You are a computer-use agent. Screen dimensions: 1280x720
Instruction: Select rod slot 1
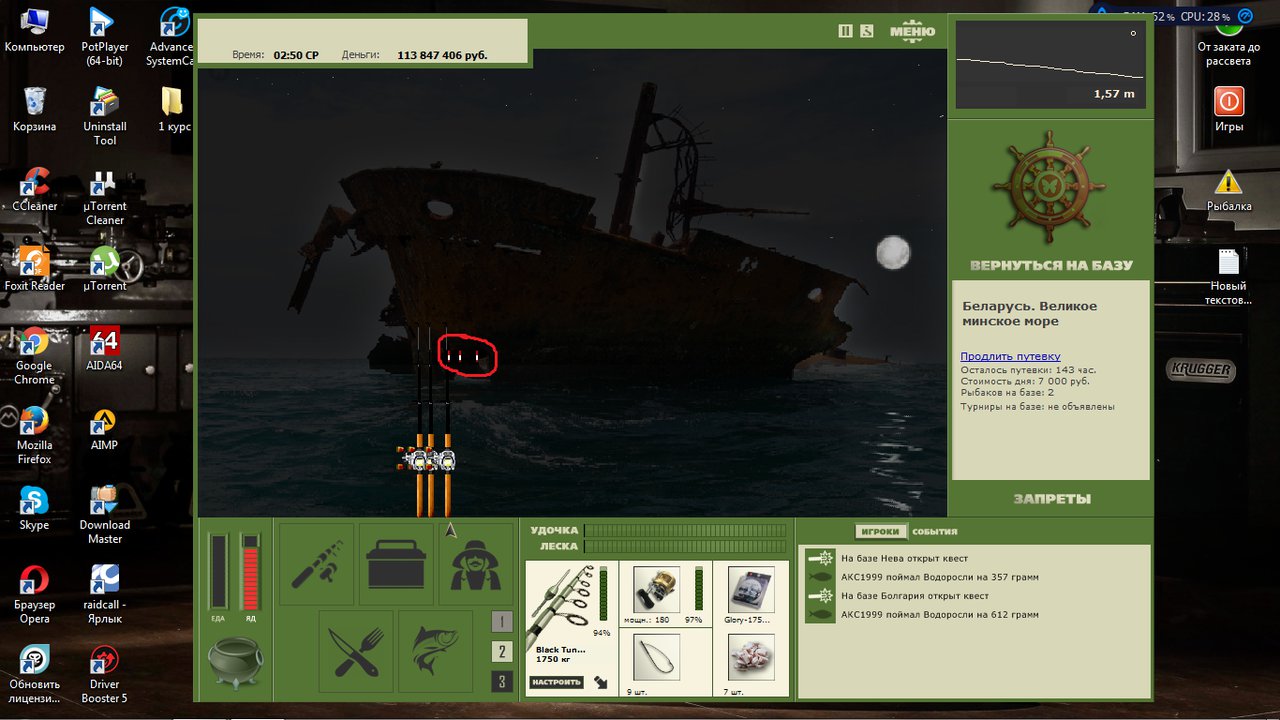[x=502, y=621]
